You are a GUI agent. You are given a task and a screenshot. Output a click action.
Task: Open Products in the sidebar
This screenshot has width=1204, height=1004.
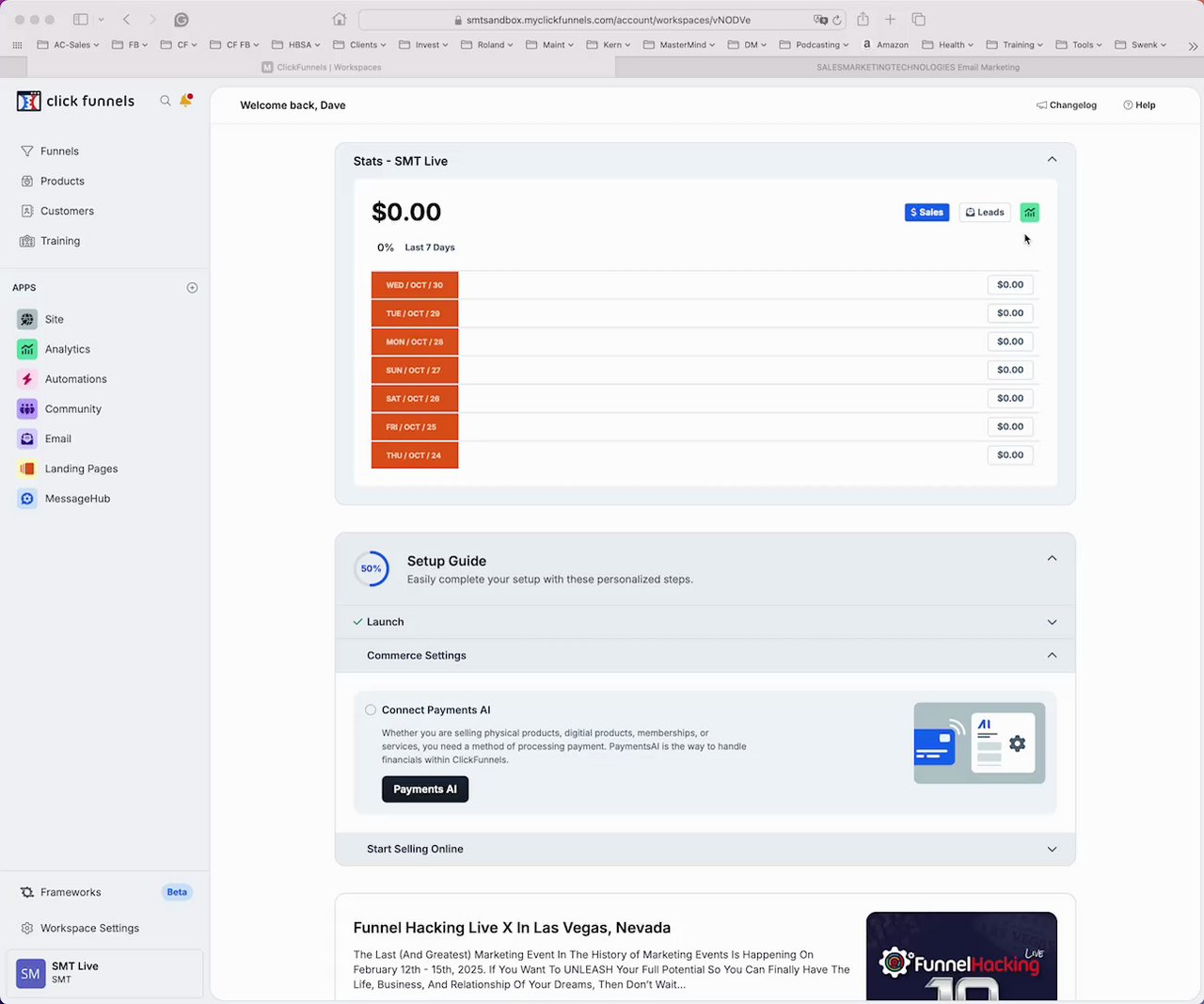[62, 181]
